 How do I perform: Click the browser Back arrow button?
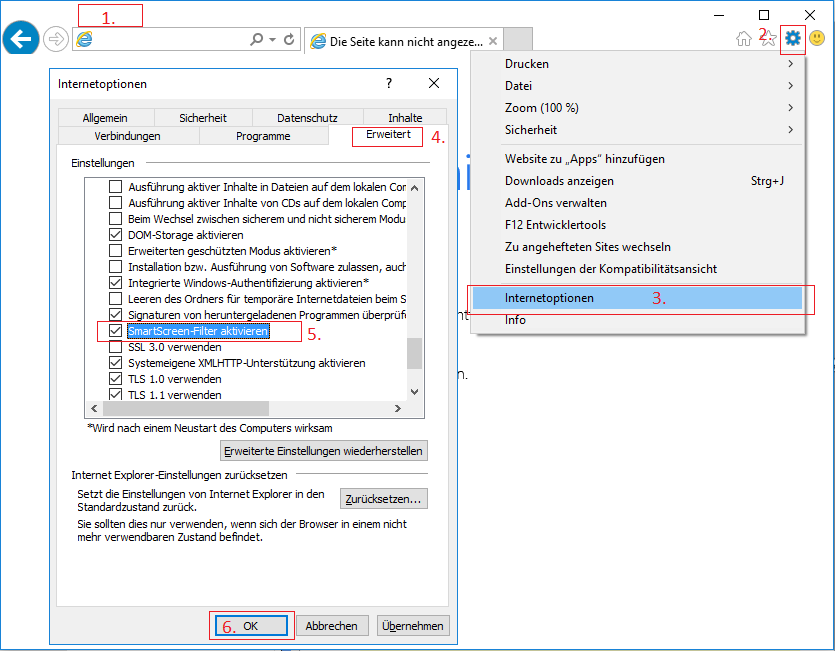pos(21,38)
